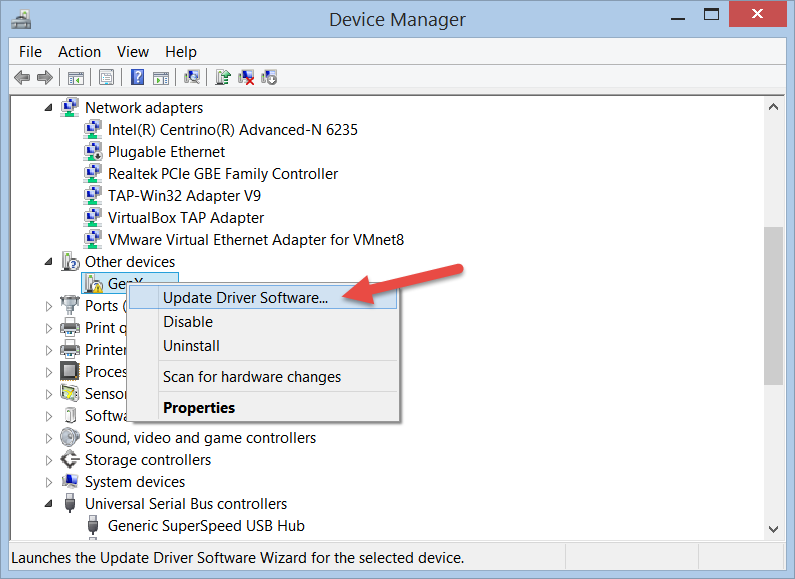Click the VirtualBox TAP Adapter icon

click(92, 218)
